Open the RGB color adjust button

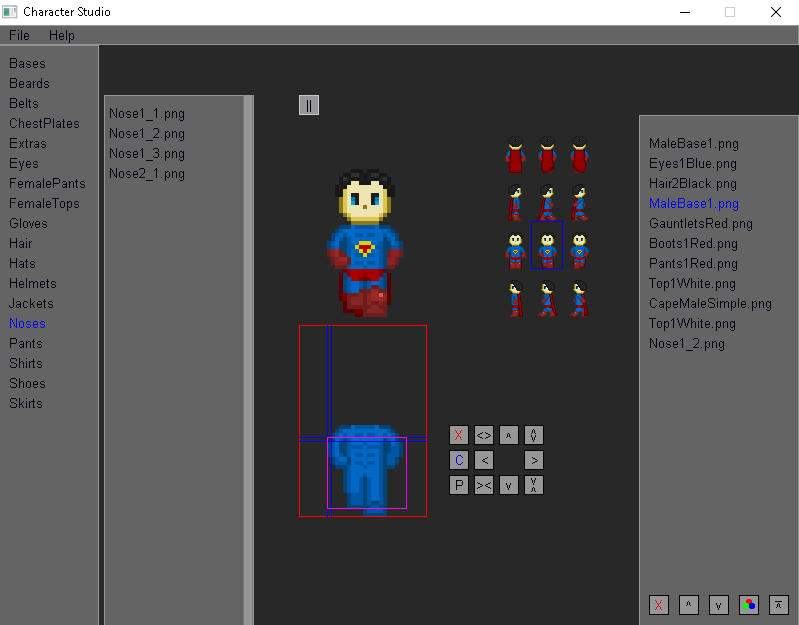(749, 605)
